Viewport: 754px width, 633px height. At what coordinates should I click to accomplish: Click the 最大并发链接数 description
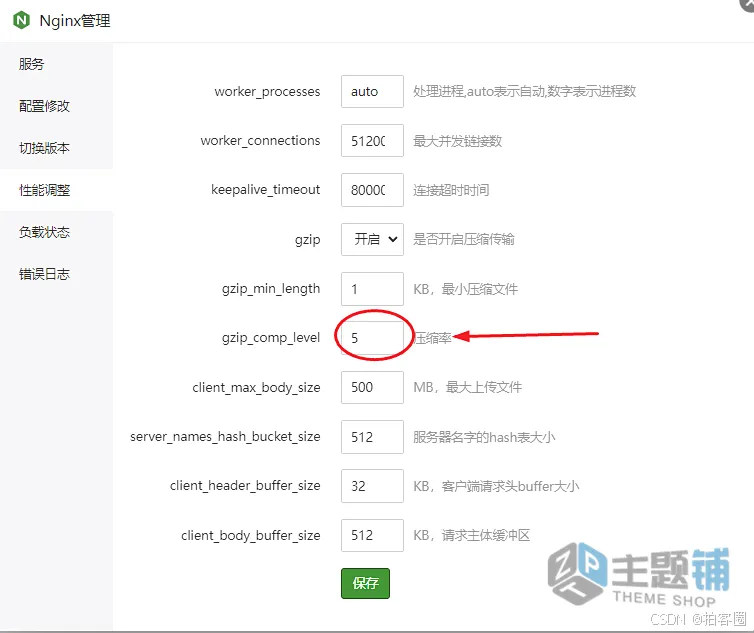tap(458, 141)
